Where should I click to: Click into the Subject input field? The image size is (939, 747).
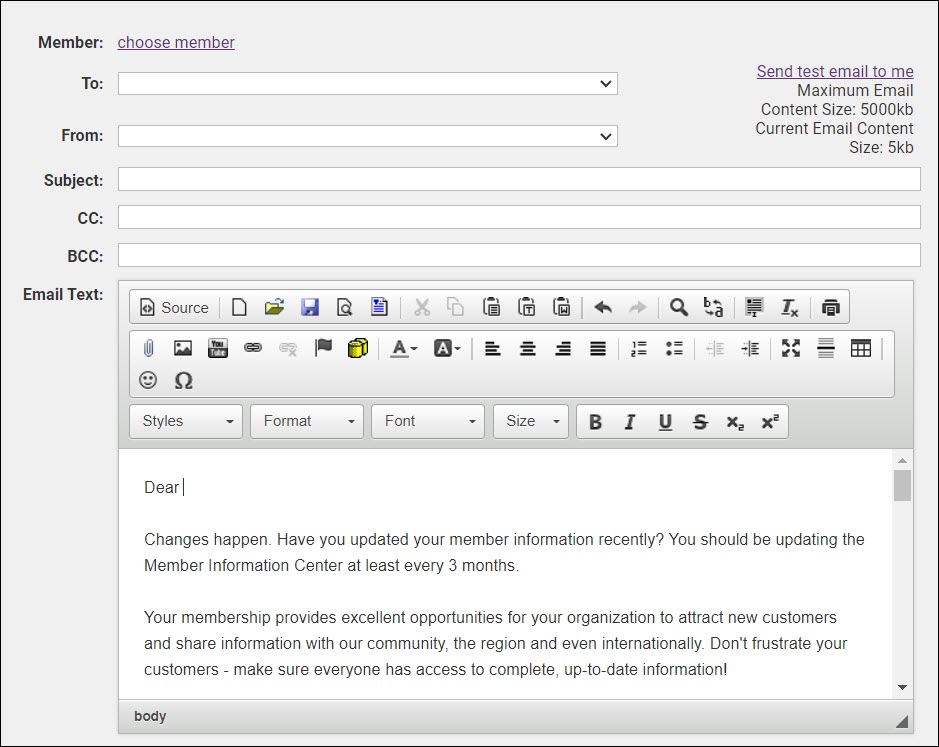point(519,180)
